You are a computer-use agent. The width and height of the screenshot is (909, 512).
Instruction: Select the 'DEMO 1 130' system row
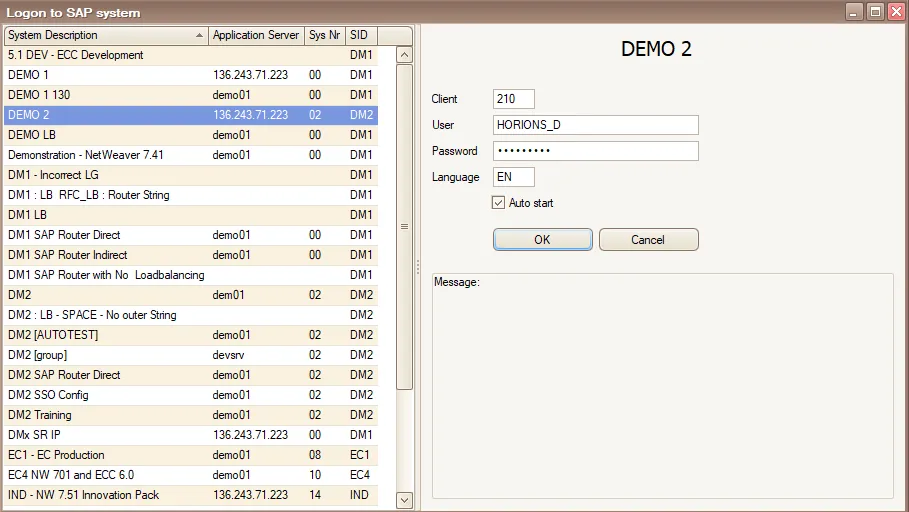tap(191, 95)
